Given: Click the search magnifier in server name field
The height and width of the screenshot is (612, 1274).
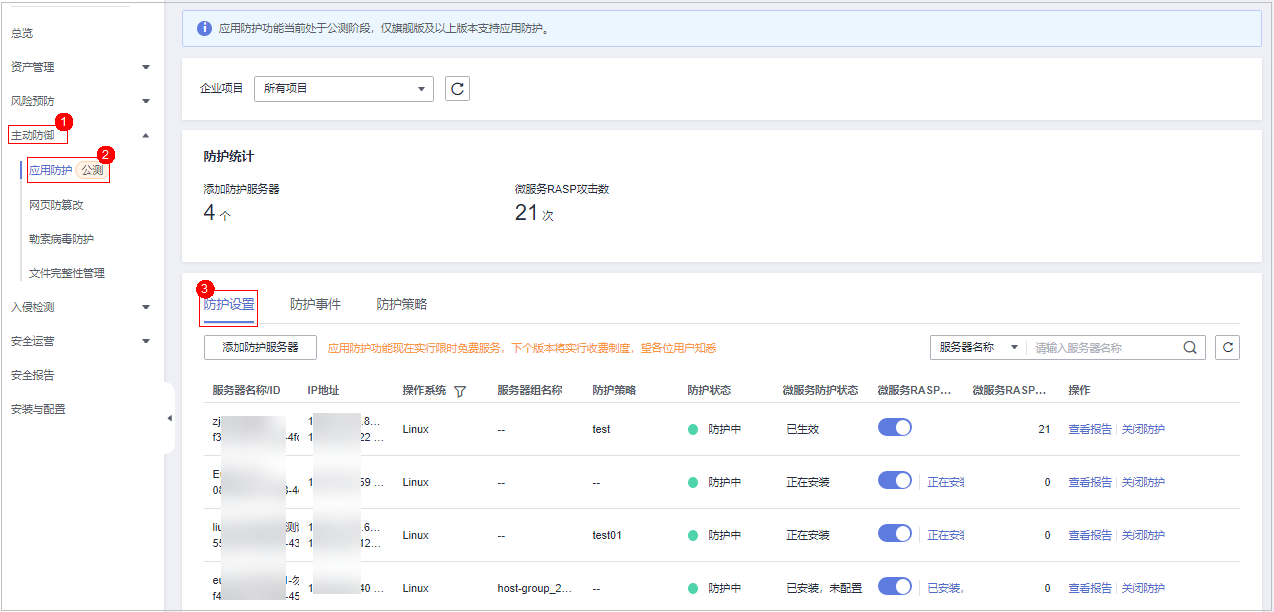Looking at the screenshot, I should click(x=1189, y=347).
